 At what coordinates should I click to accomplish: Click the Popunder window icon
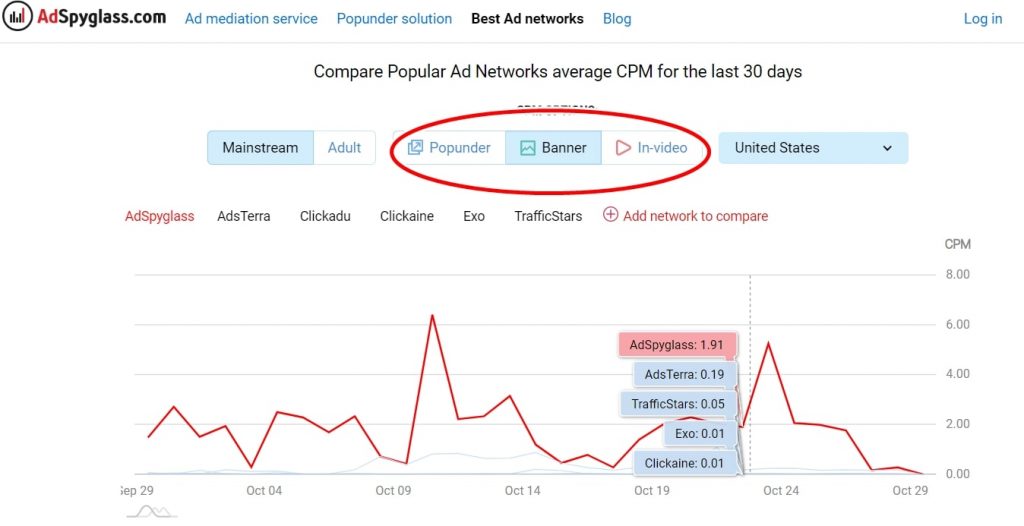[x=415, y=148]
